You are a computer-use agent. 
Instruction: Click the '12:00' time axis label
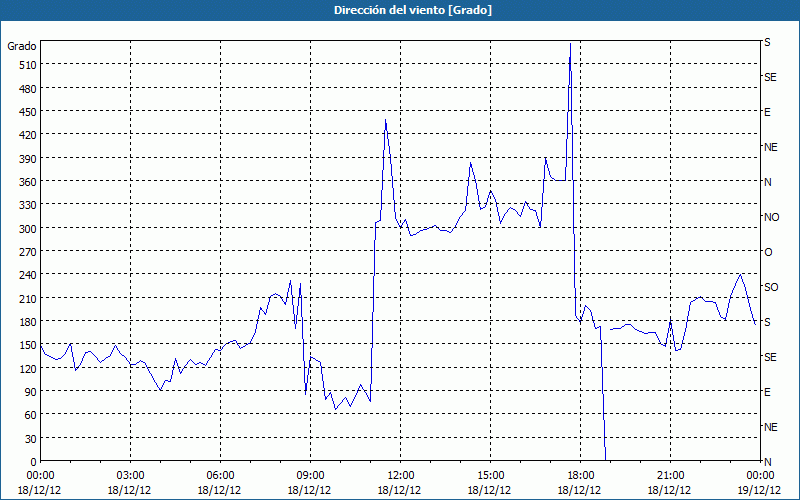[401, 476]
